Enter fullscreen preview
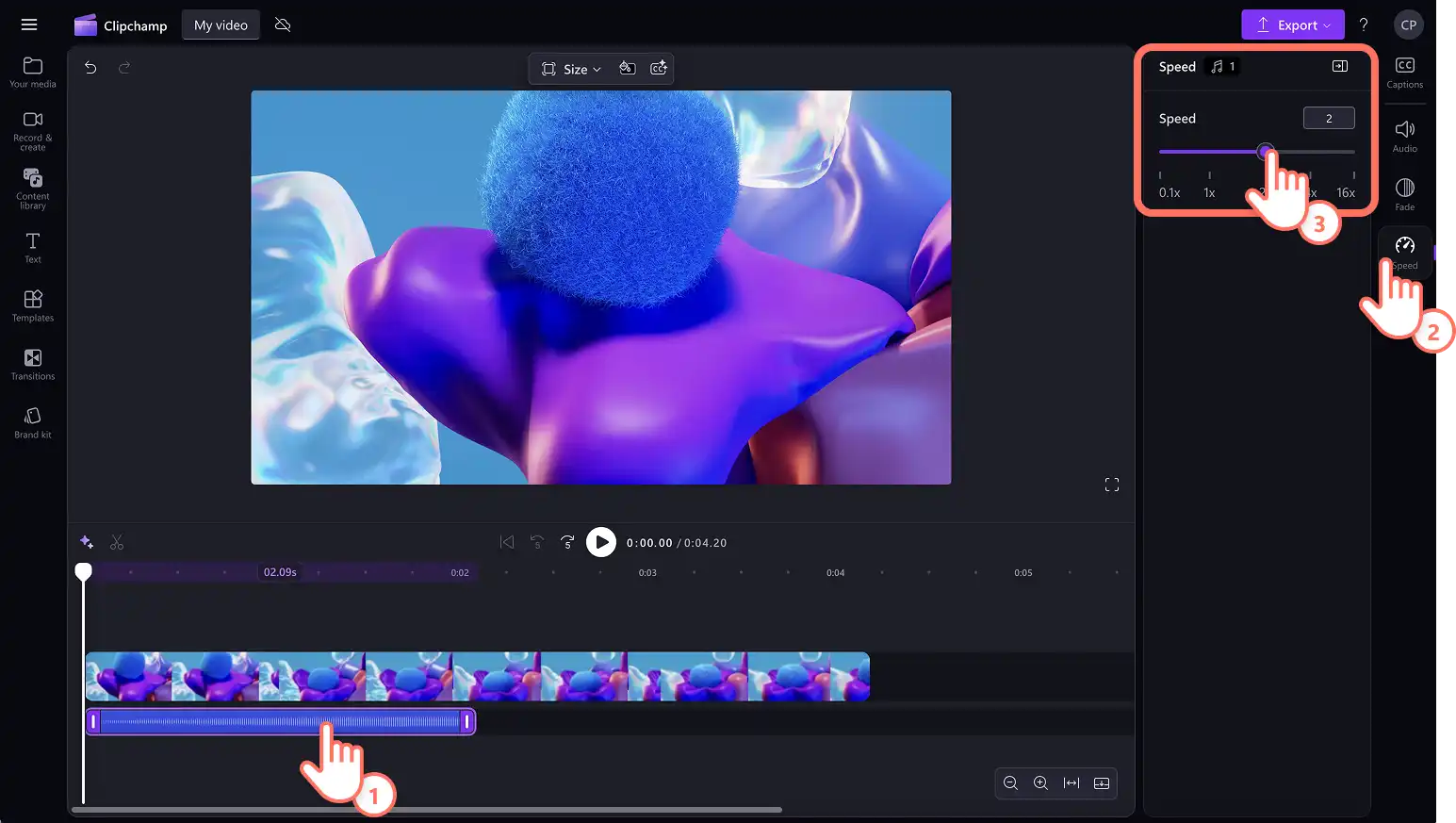The width and height of the screenshot is (1456, 823). (1112, 485)
